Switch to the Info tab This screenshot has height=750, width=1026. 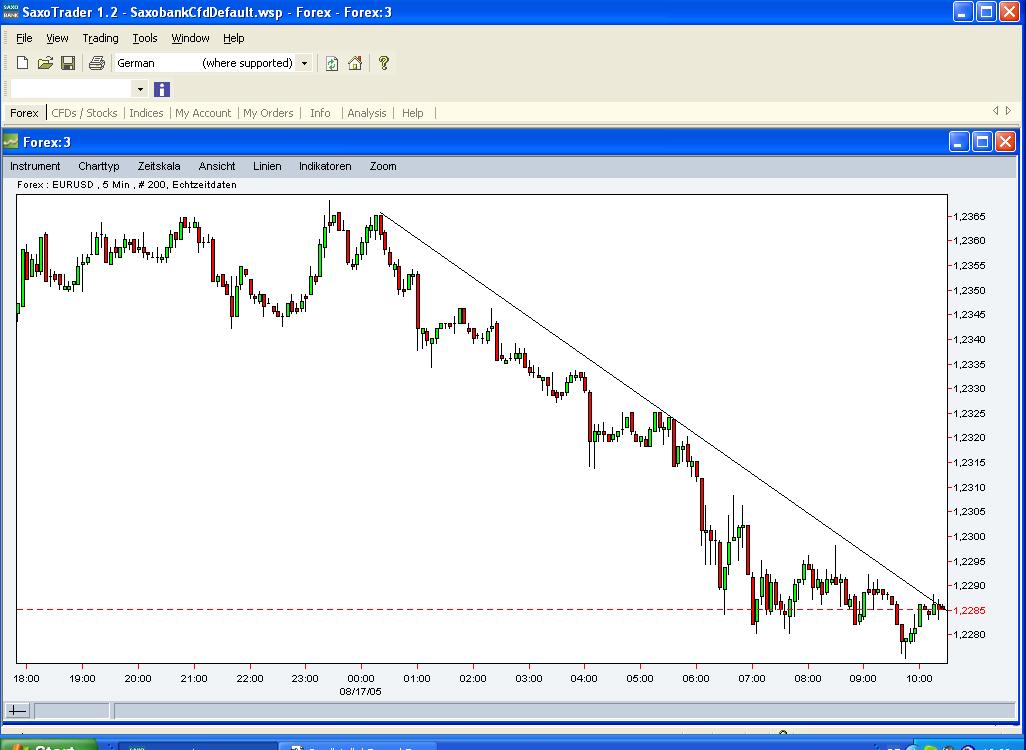pos(320,113)
